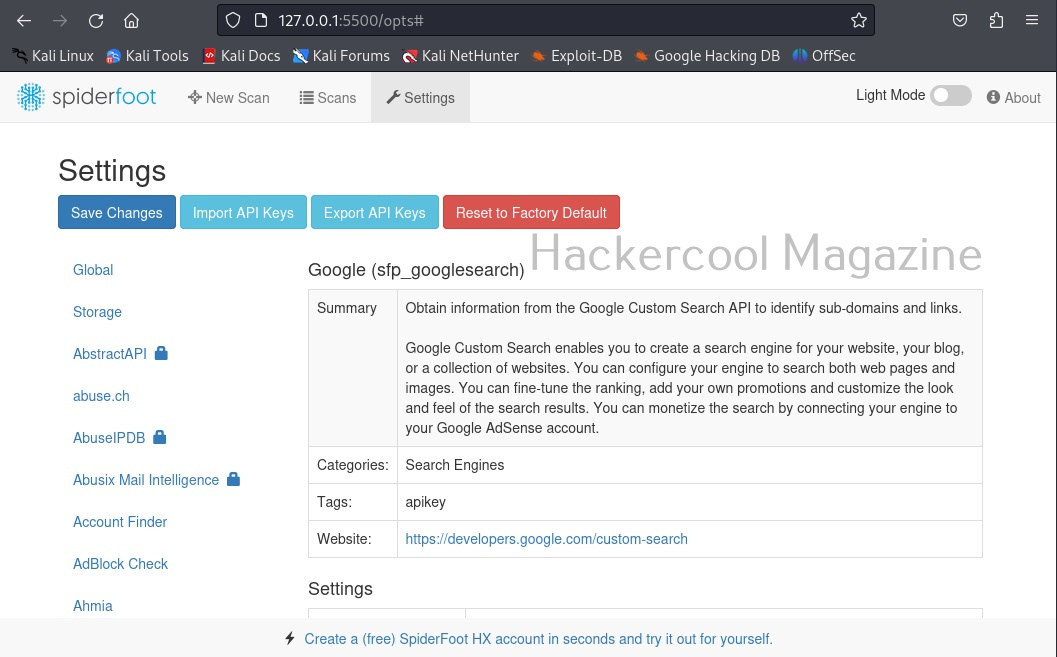The image size is (1057, 657).
Task: Toggle the Light Mode switch
Action: 950,96
